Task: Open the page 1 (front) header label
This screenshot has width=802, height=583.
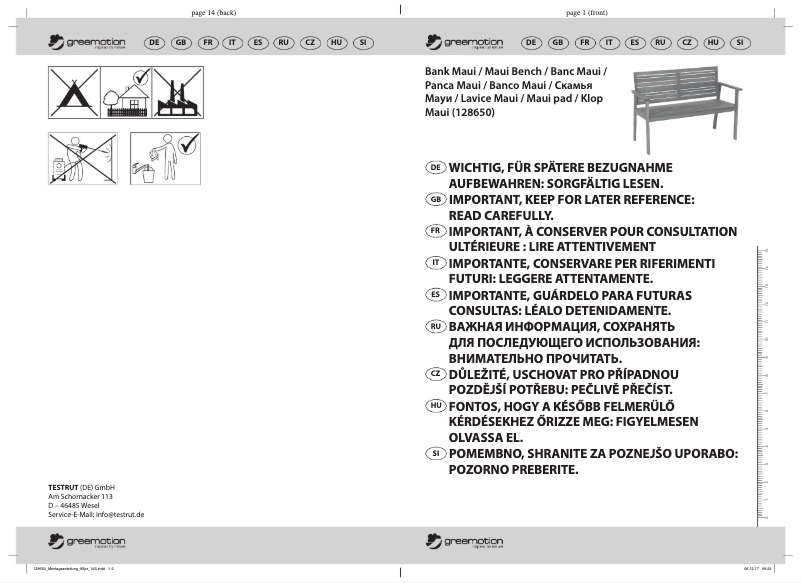Action: 585,12
